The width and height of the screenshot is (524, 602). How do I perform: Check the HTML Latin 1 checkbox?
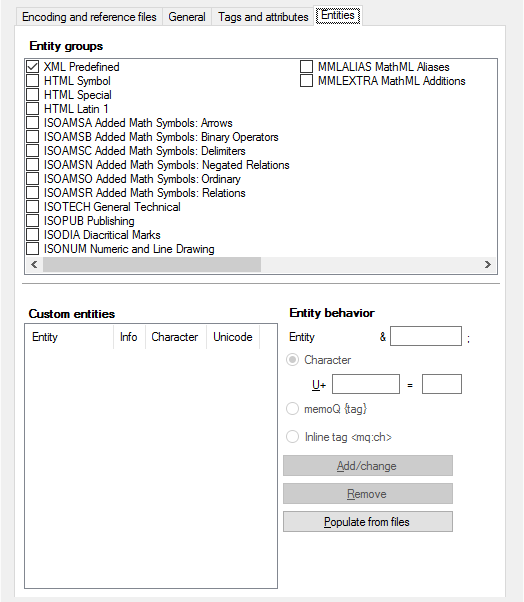pos(33,109)
